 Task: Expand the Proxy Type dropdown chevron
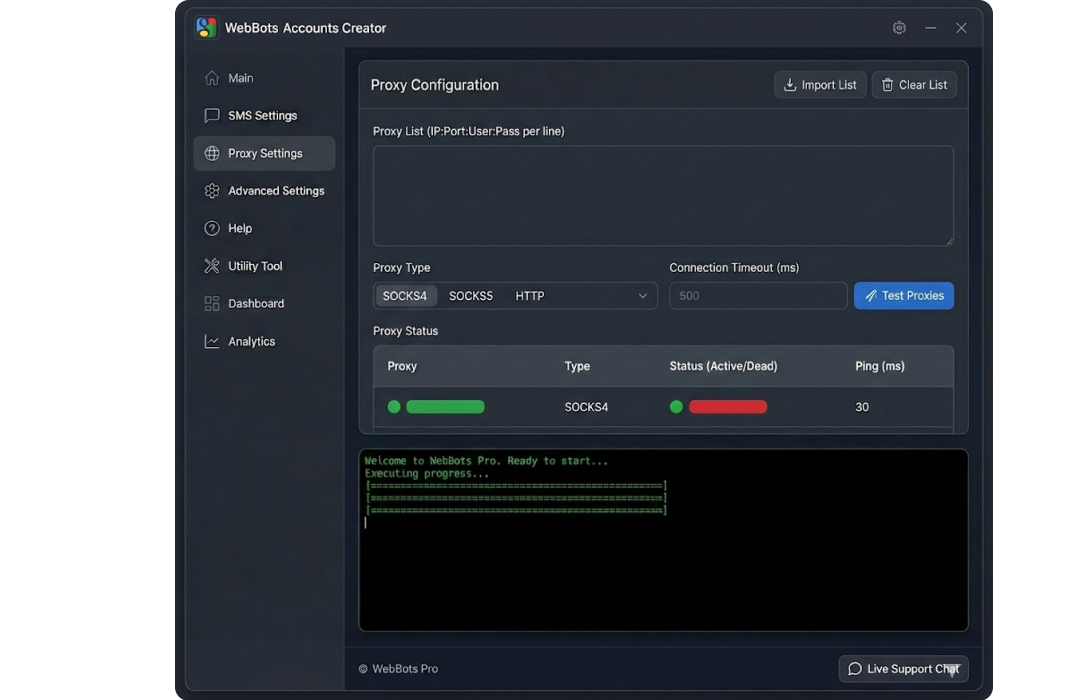point(643,295)
